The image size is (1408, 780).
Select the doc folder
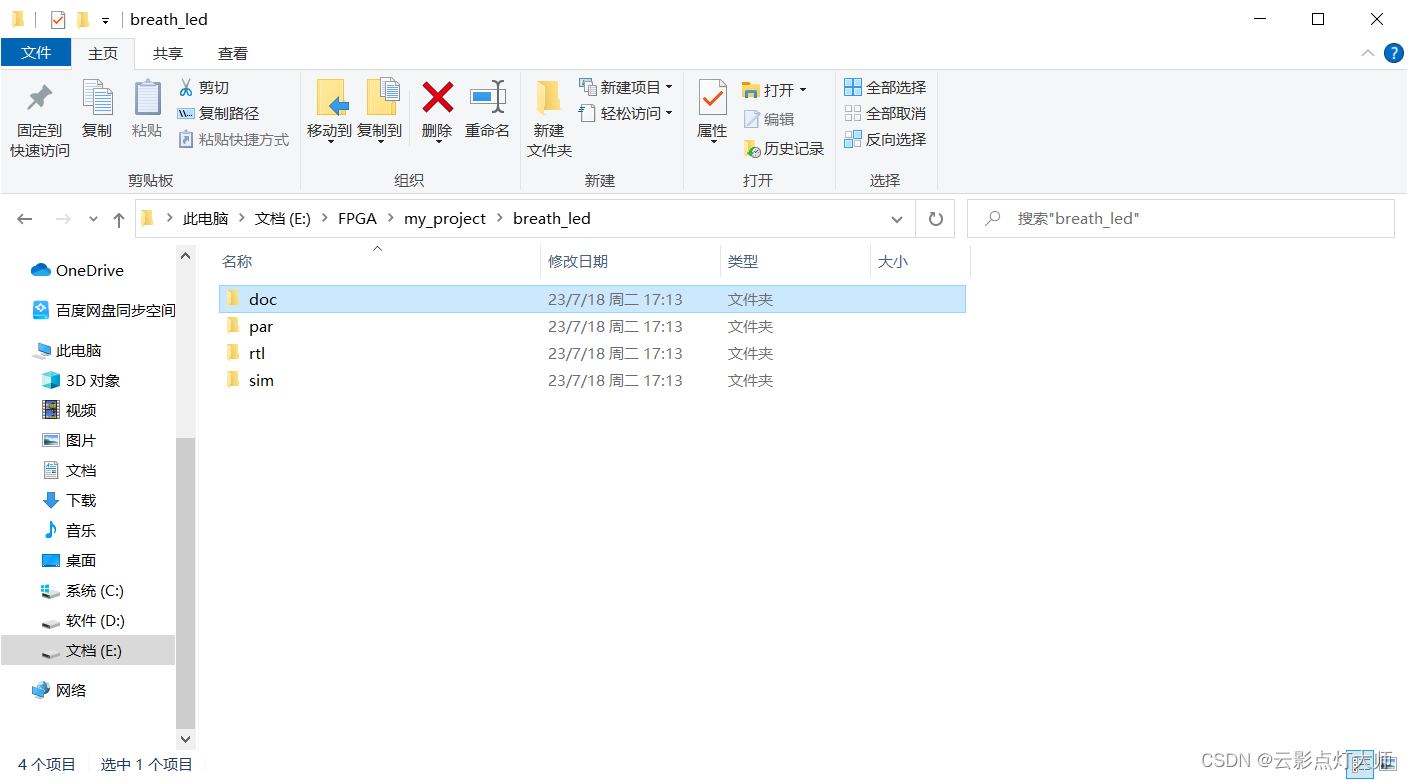tap(592, 299)
